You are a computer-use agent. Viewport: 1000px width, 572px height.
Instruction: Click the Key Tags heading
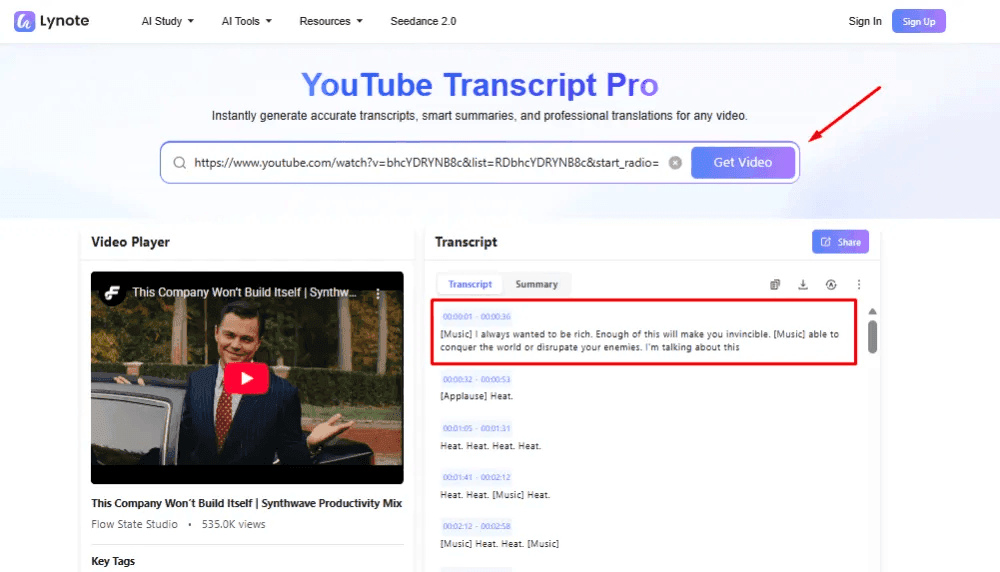[x=113, y=561]
